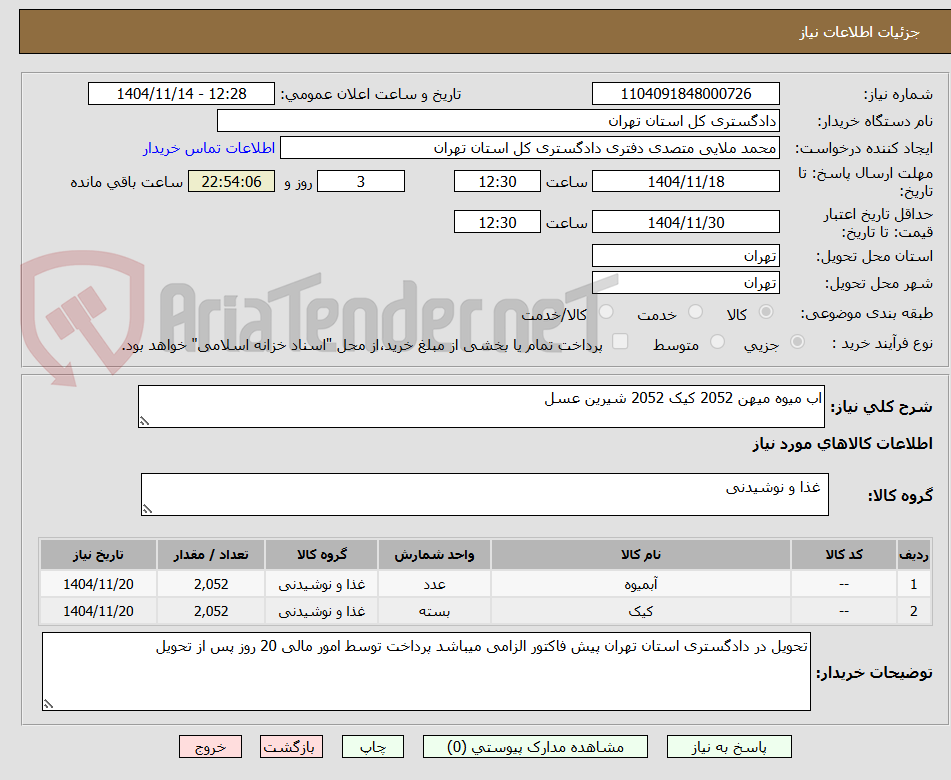Click the تاریخ نیاز column header

click(98, 554)
